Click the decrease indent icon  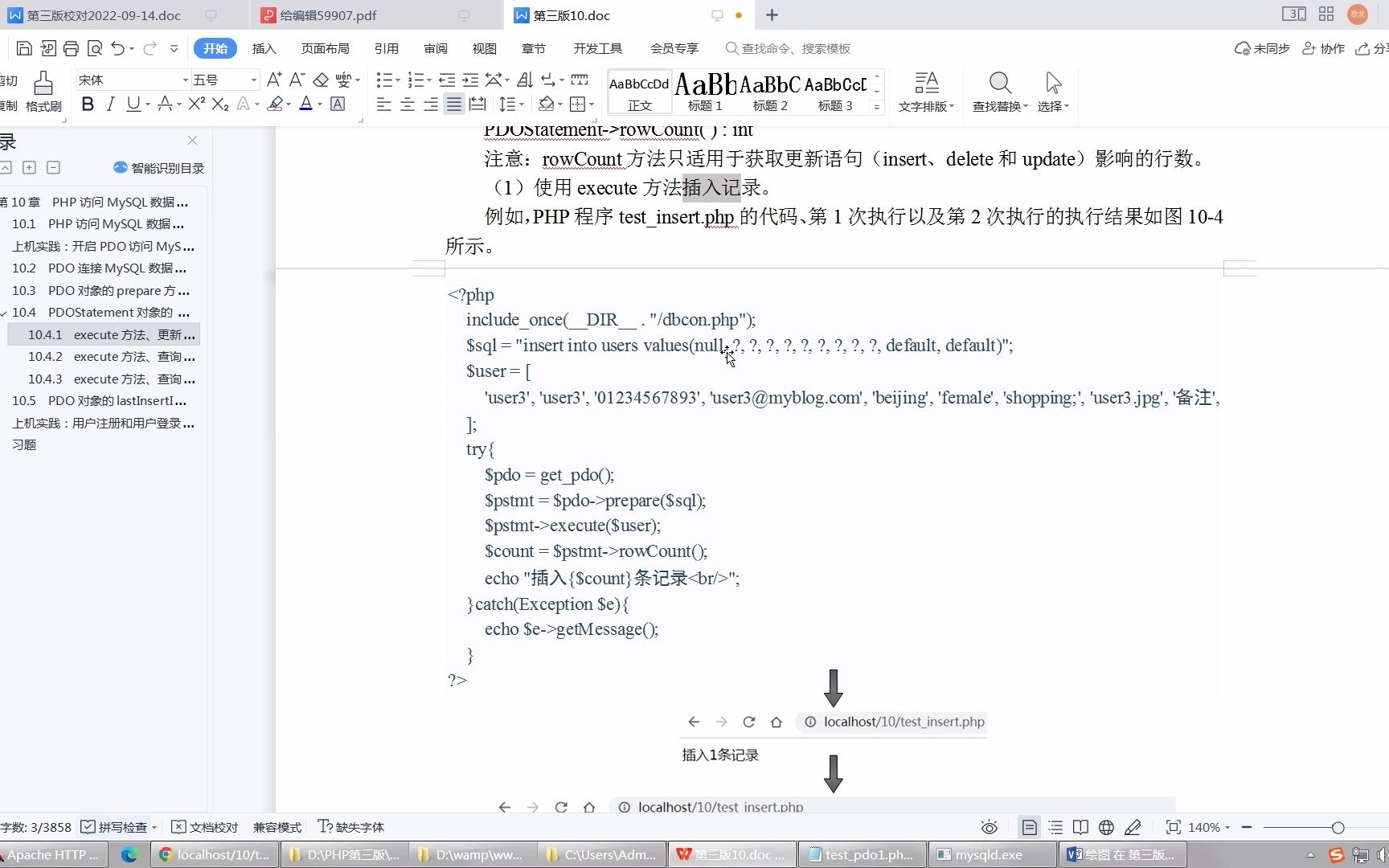point(447,80)
